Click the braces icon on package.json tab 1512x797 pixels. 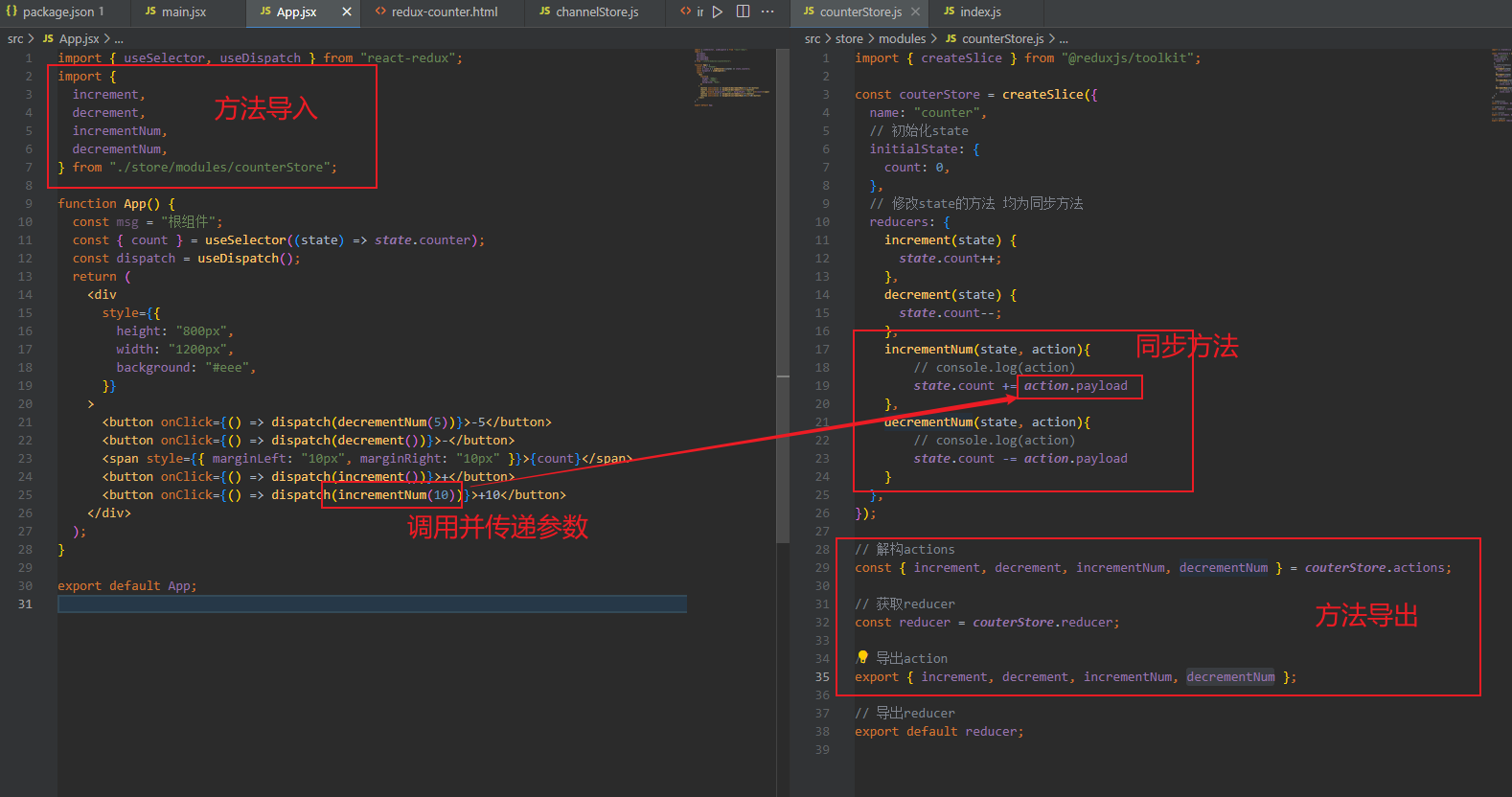pyautogui.click(x=11, y=11)
